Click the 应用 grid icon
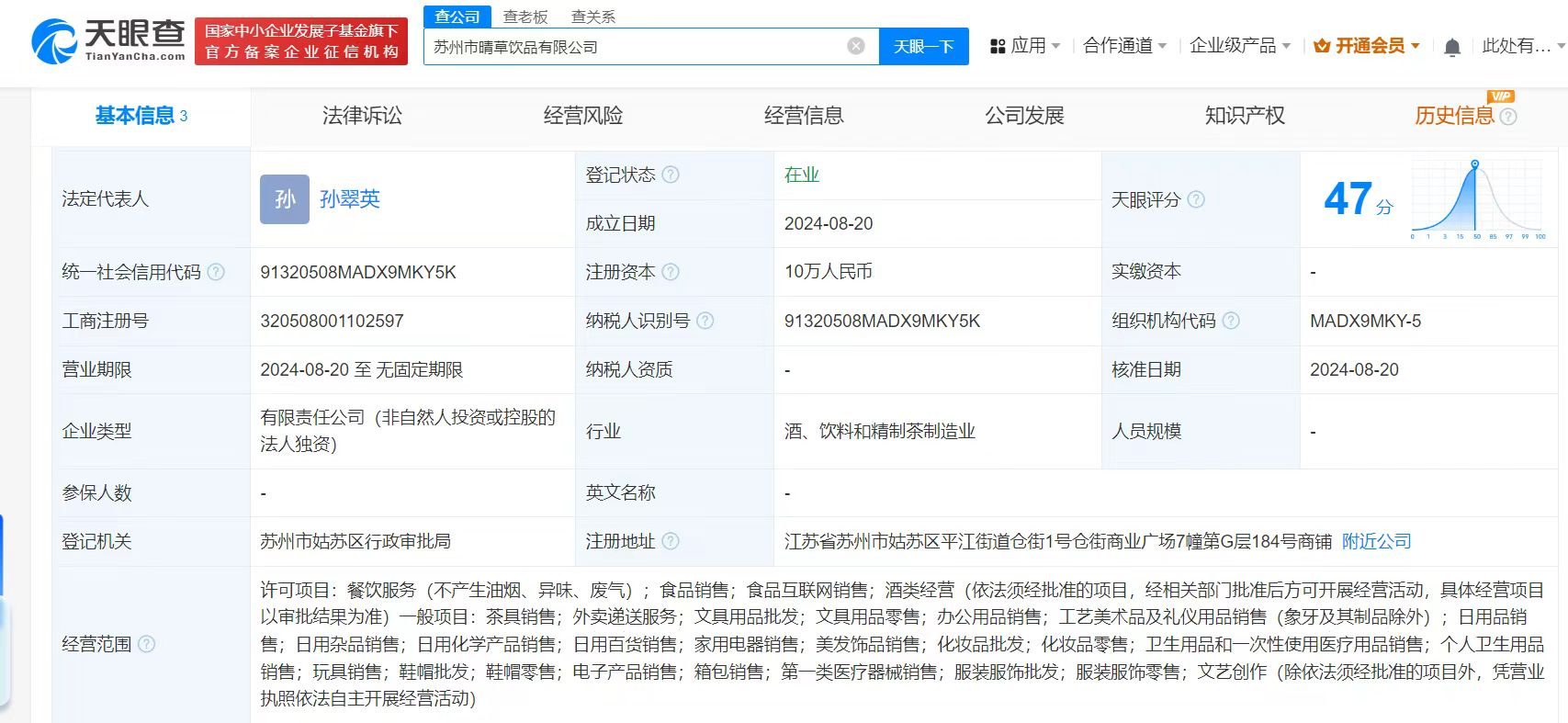Viewport: 1568px width, 723px height. (998, 46)
